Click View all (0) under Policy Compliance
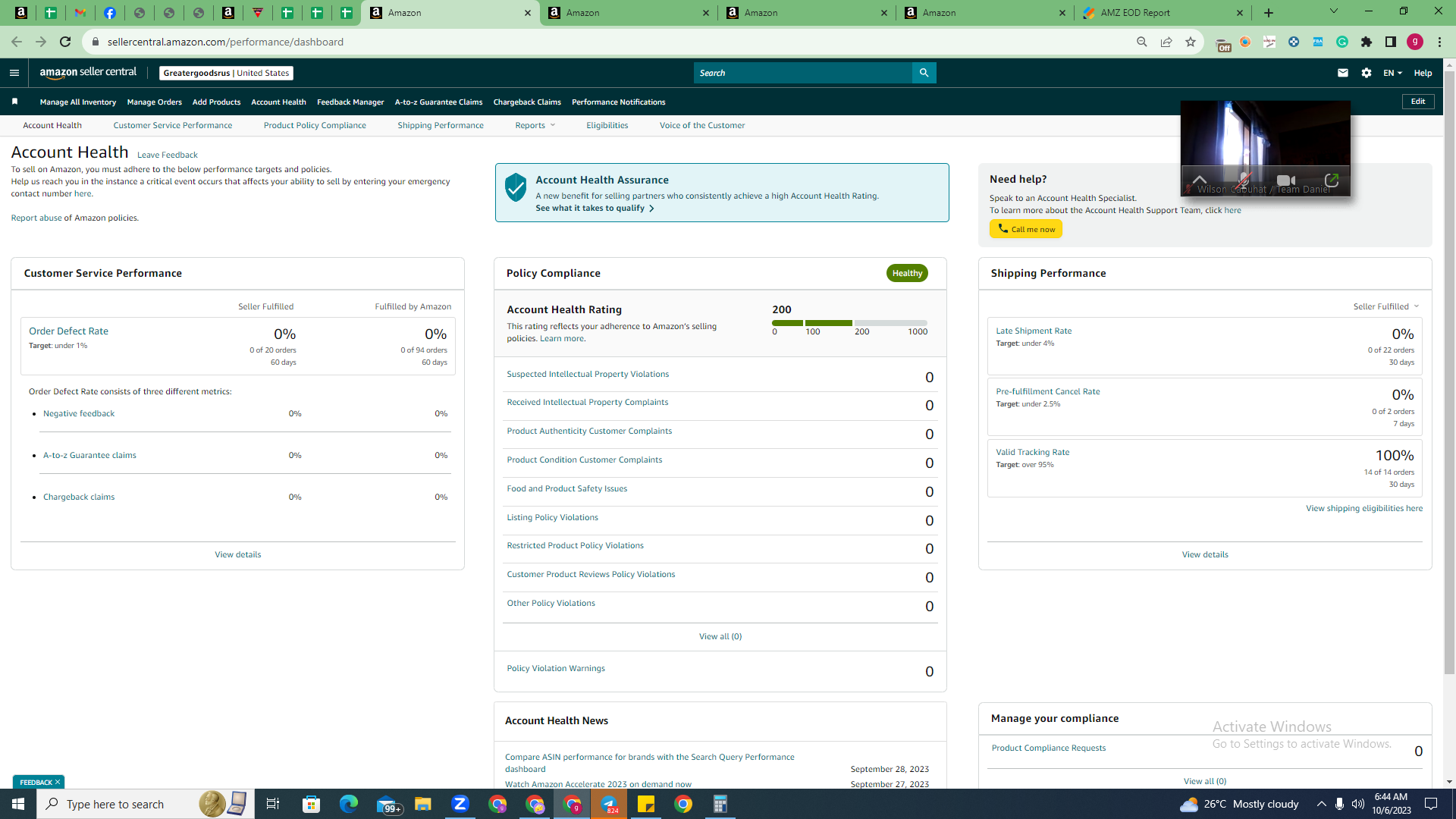The image size is (1456, 819). point(720,636)
